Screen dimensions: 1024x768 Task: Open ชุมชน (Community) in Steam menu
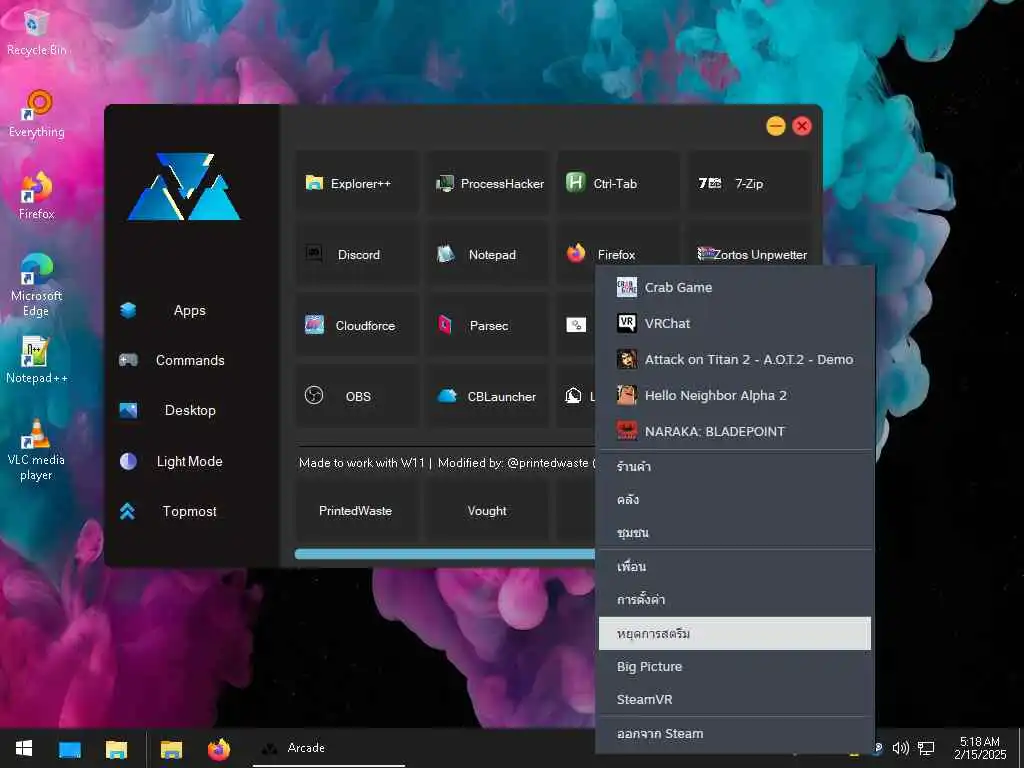tap(735, 533)
